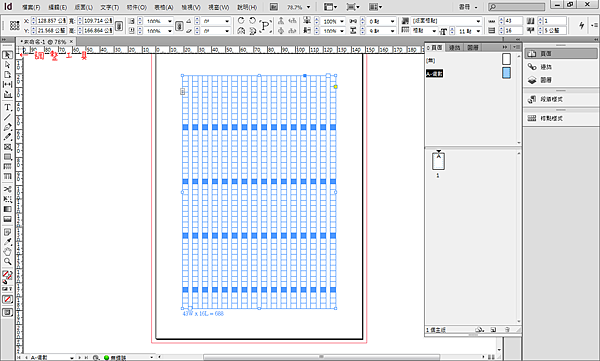This screenshot has height=361, width=600.
Task: Select the Vertical Grid tool
Action: (x=7, y=176)
